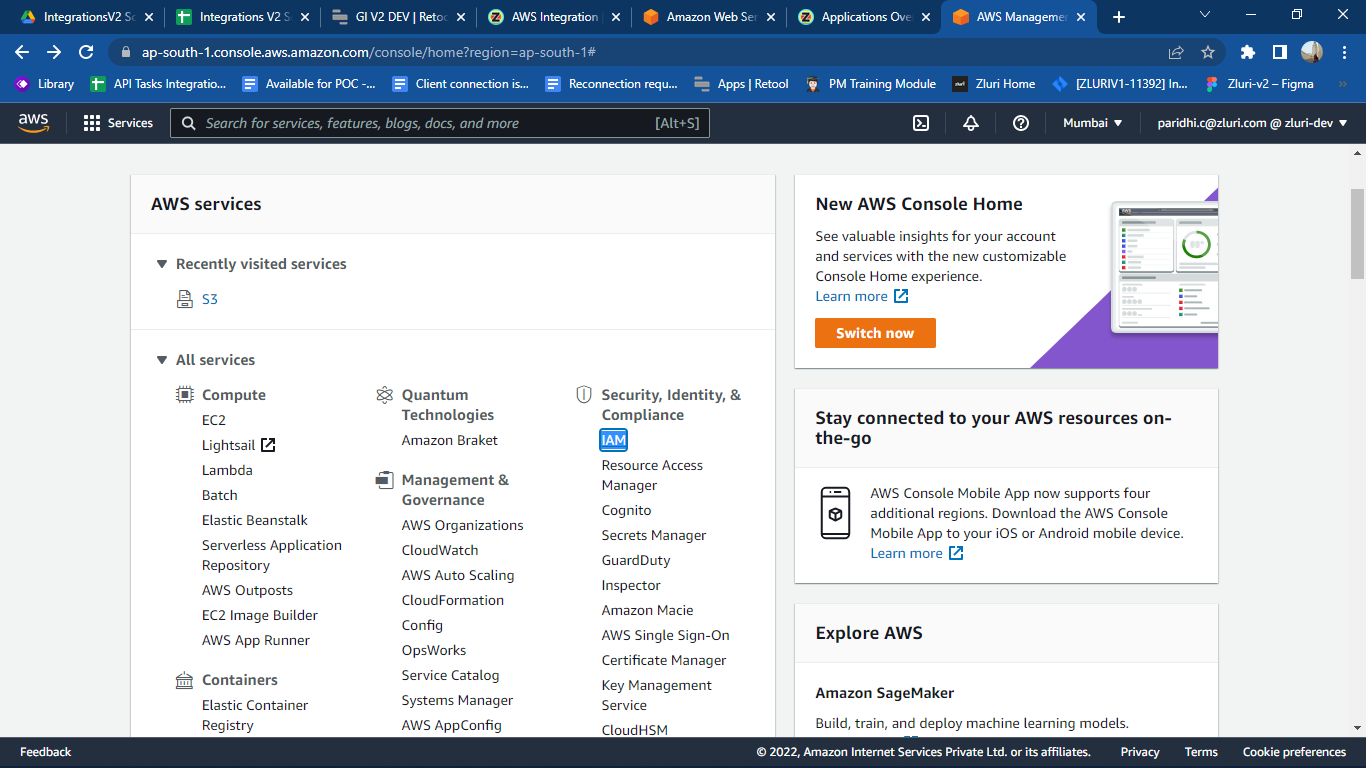Open Learn more for Mobile App
The width and height of the screenshot is (1366, 768).
tap(917, 553)
